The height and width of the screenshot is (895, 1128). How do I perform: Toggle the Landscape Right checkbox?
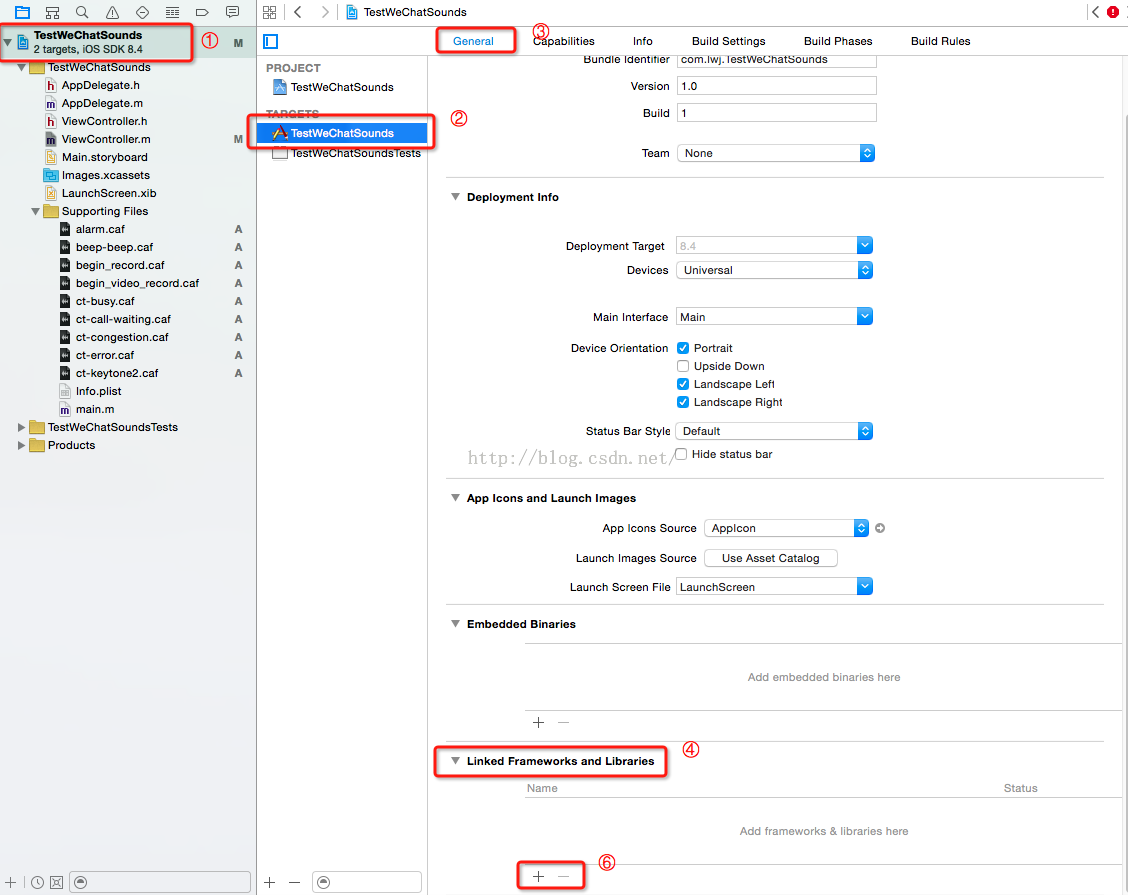(x=683, y=402)
